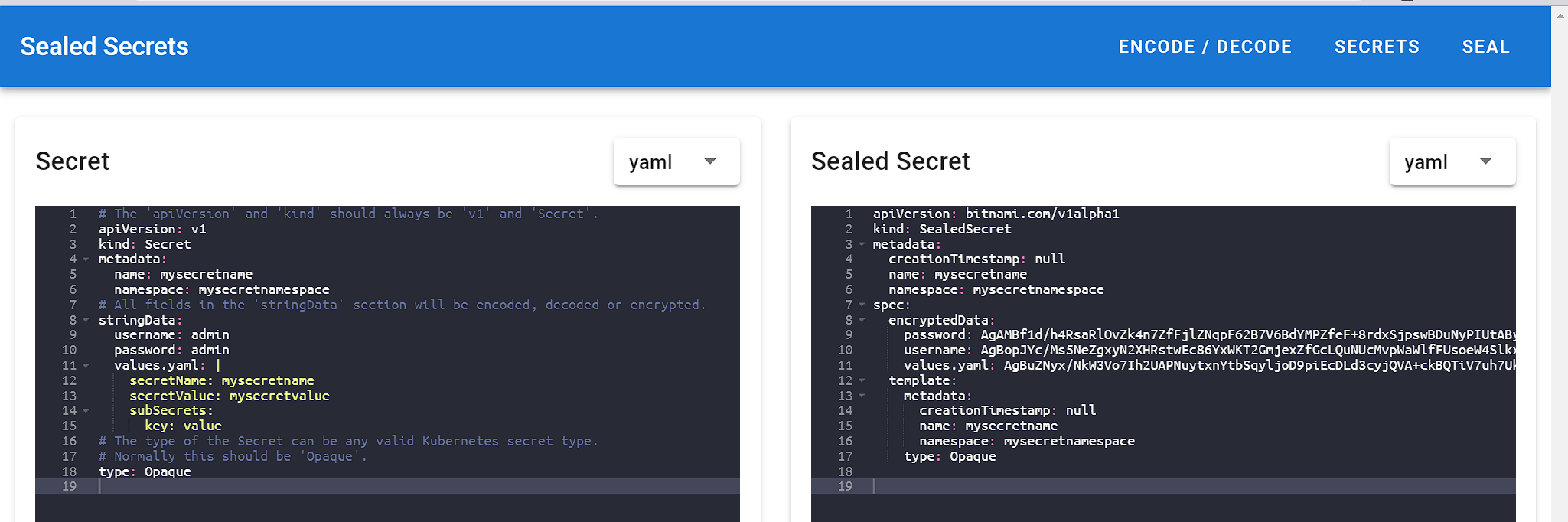The height and width of the screenshot is (522, 1568).
Task: Click the Sealed Secret dropdown arrow icon
Action: coord(1485,161)
